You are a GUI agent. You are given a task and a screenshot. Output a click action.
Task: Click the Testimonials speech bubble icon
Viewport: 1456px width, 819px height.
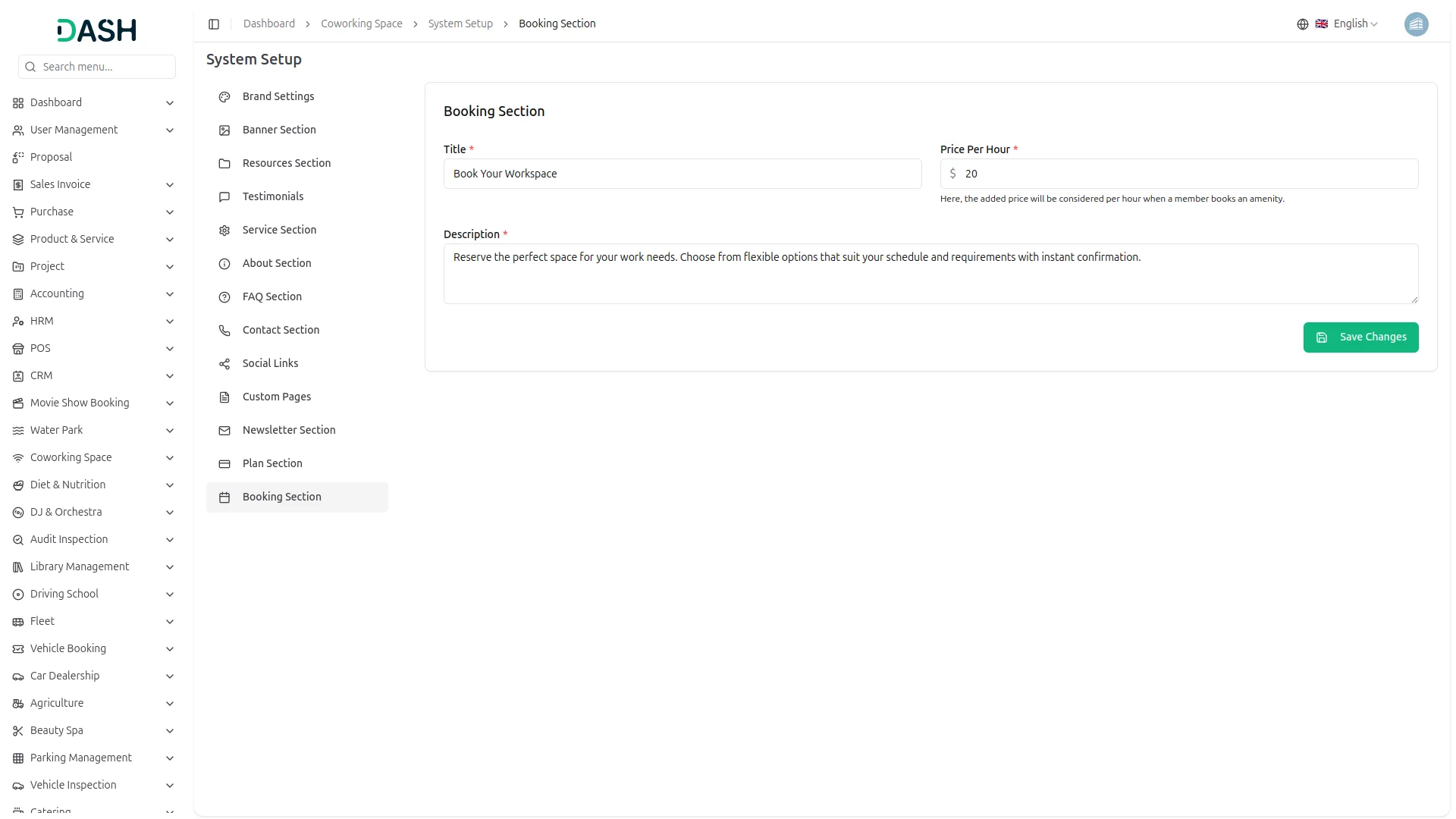point(224,197)
